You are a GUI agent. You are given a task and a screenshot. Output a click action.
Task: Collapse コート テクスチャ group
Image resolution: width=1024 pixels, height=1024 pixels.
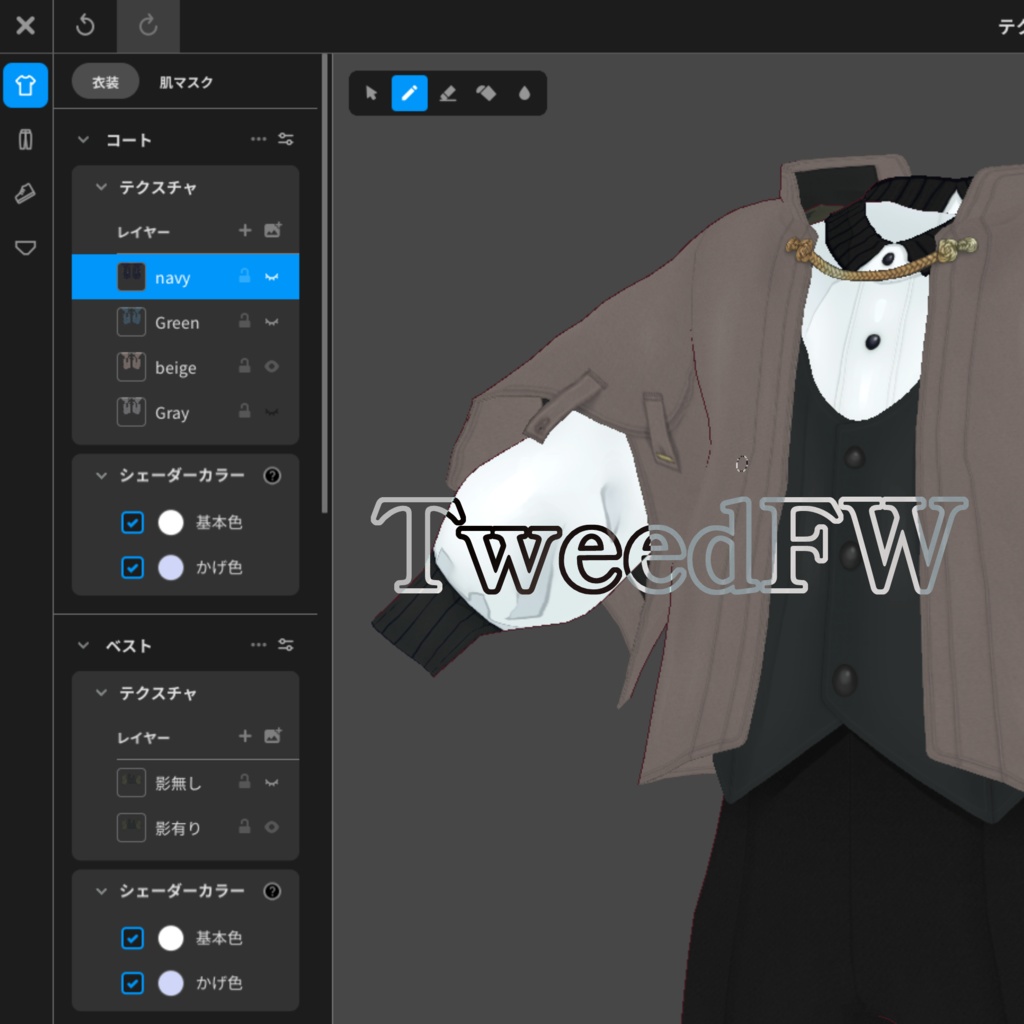101,187
